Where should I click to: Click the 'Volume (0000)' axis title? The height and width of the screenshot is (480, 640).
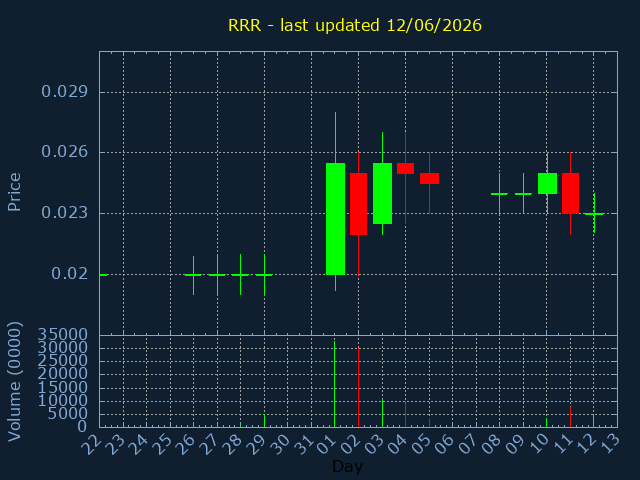(x=14, y=382)
